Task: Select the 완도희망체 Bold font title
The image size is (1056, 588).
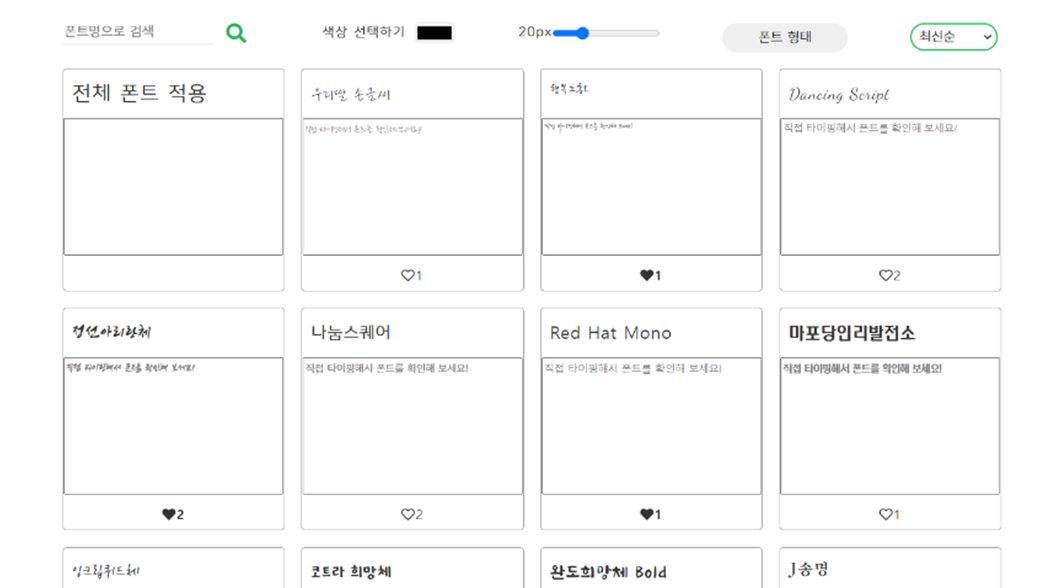Action: pyautogui.click(x=608, y=571)
